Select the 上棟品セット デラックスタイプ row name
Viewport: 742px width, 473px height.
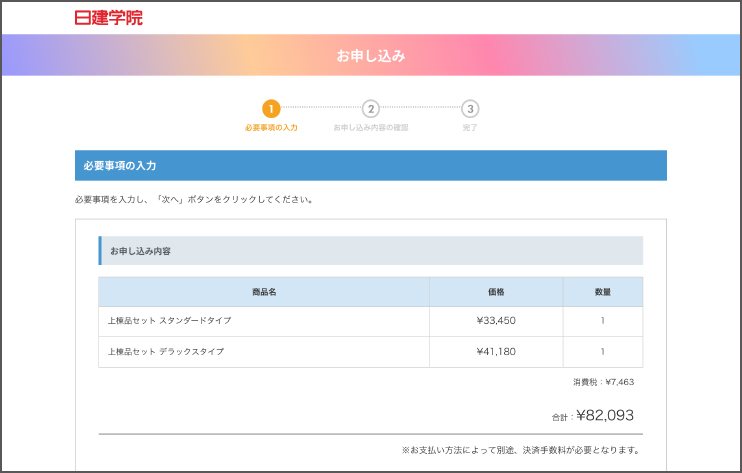pos(166,351)
